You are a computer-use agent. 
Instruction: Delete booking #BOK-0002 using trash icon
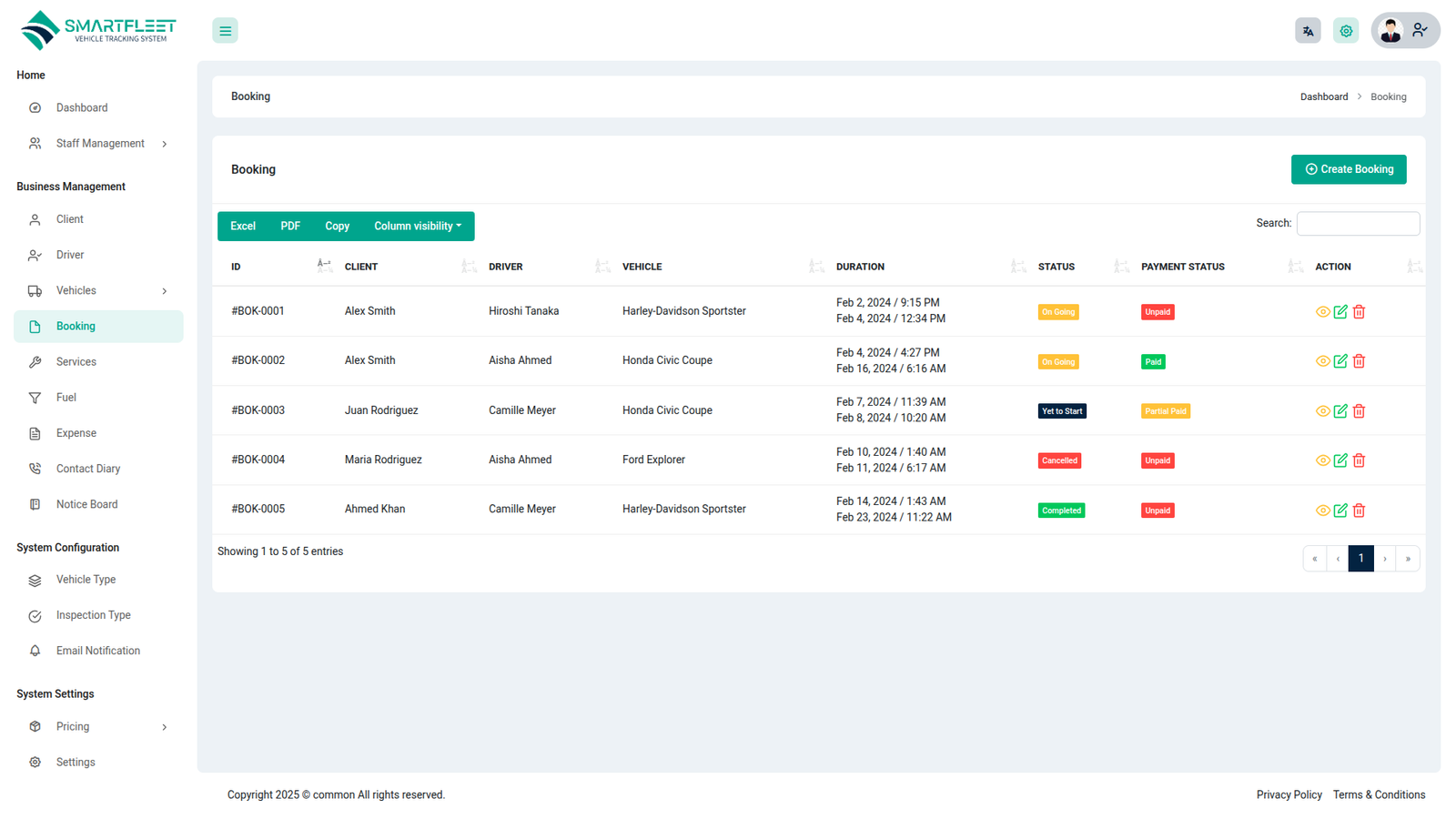[x=1359, y=361]
